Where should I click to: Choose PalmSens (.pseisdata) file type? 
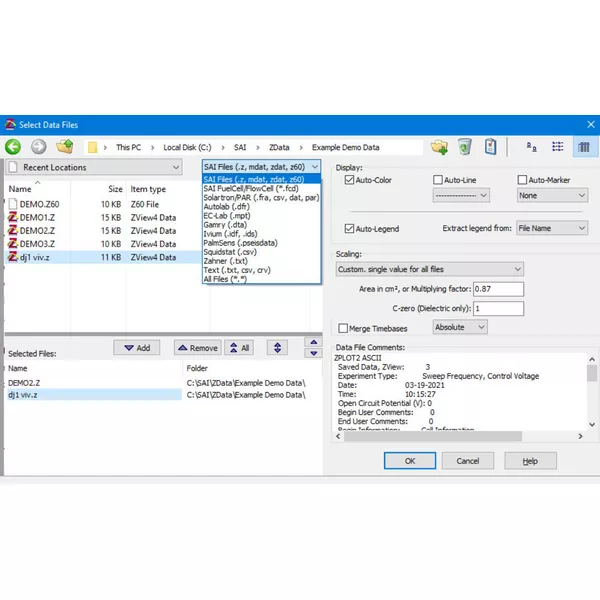(261, 243)
